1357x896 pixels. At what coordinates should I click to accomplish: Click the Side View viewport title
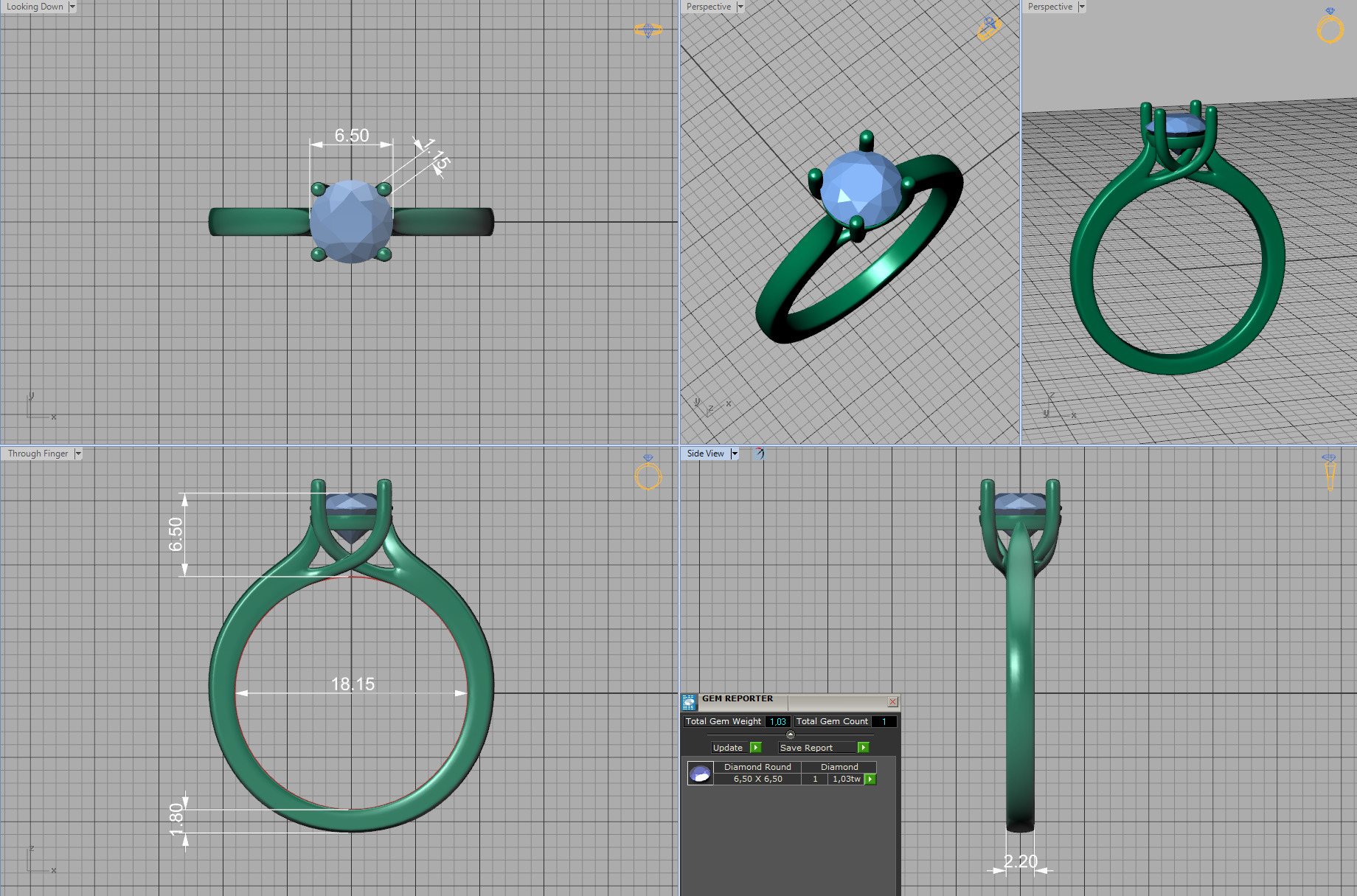(x=706, y=454)
